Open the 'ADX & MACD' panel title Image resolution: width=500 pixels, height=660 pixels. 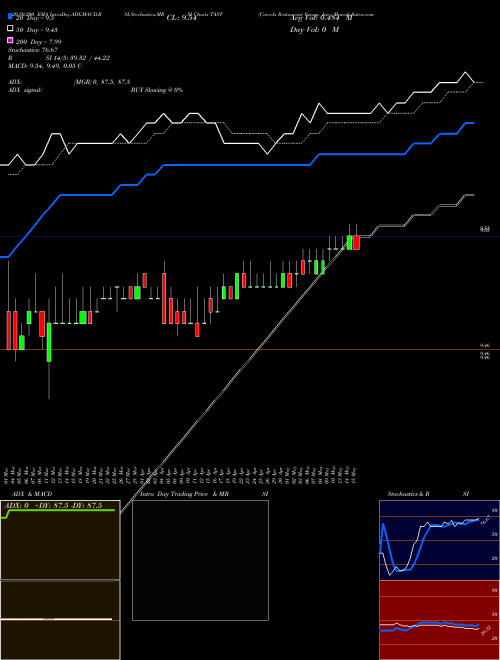(32, 494)
